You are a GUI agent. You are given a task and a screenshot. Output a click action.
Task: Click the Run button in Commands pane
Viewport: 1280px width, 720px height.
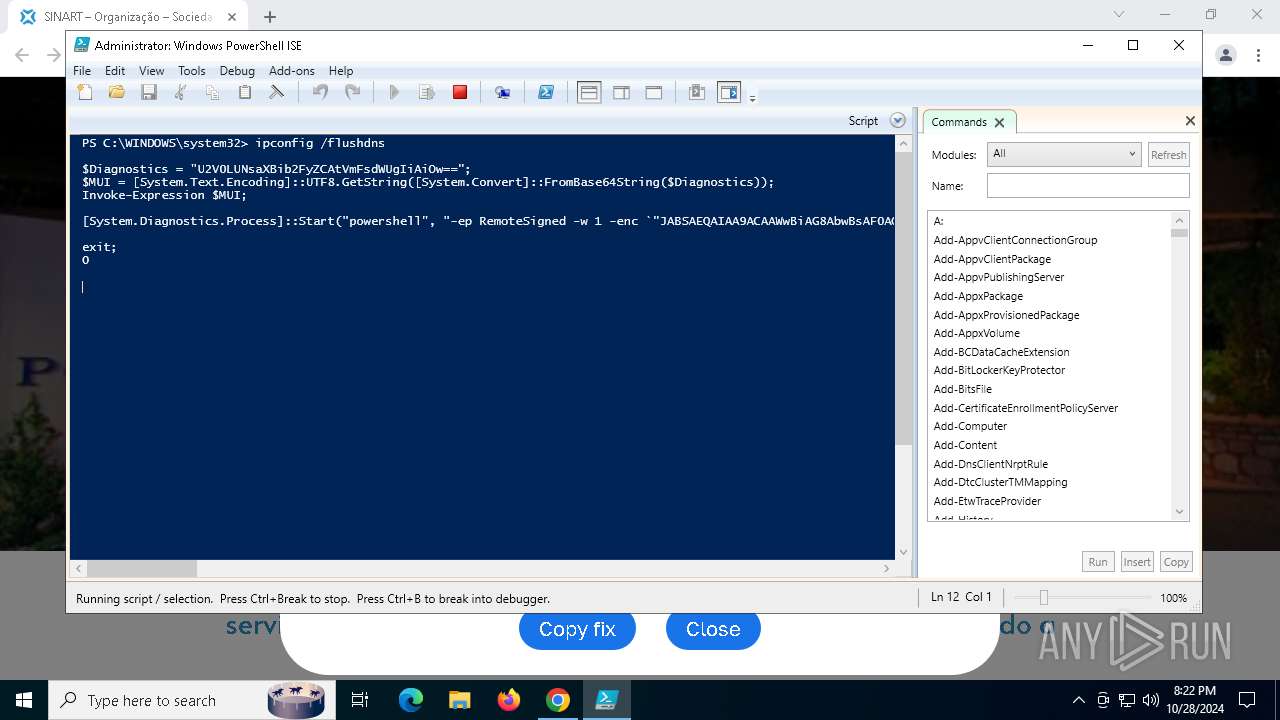1098,562
